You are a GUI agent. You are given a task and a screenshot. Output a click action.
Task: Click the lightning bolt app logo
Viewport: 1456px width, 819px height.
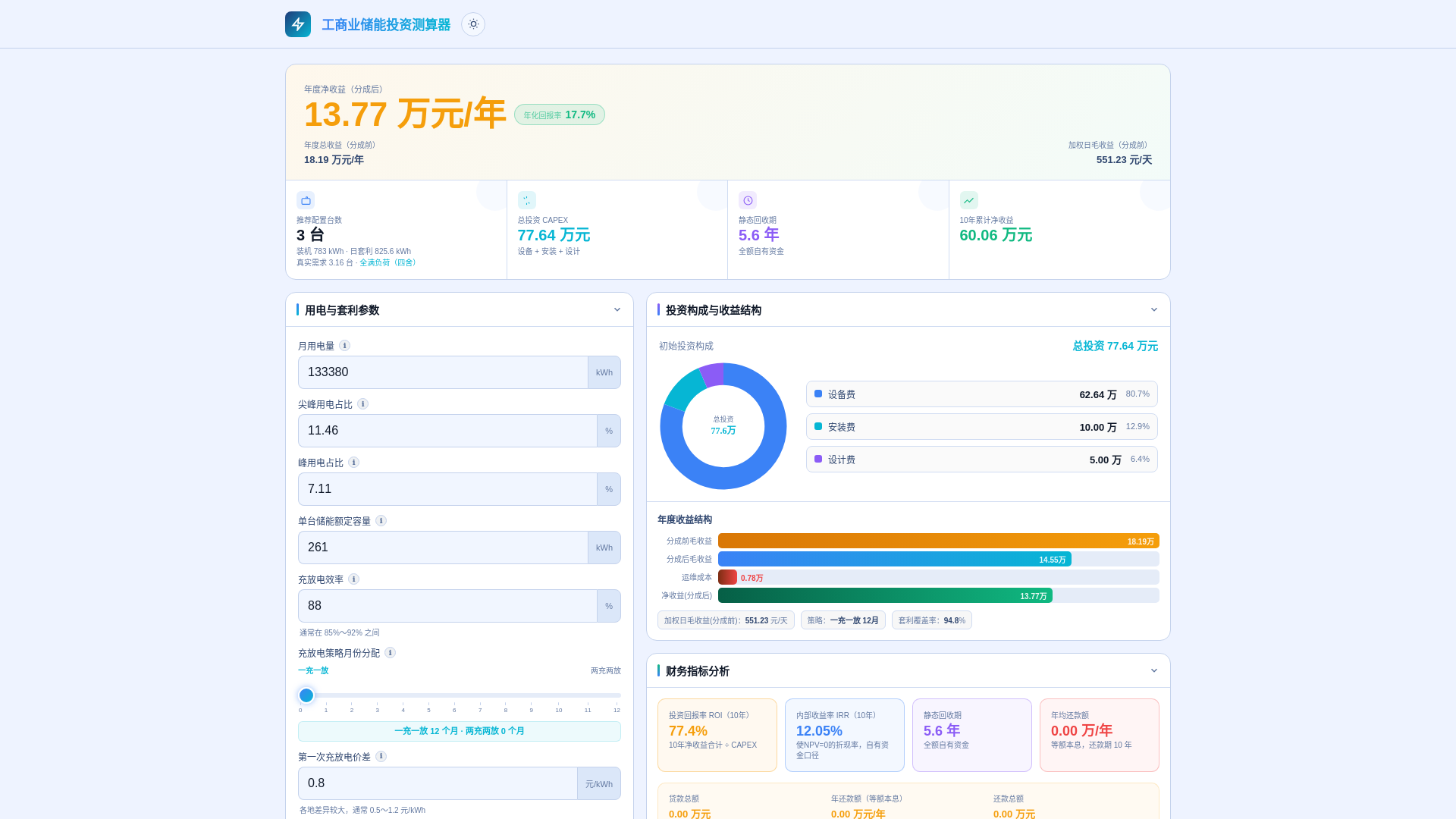coord(298,24)
